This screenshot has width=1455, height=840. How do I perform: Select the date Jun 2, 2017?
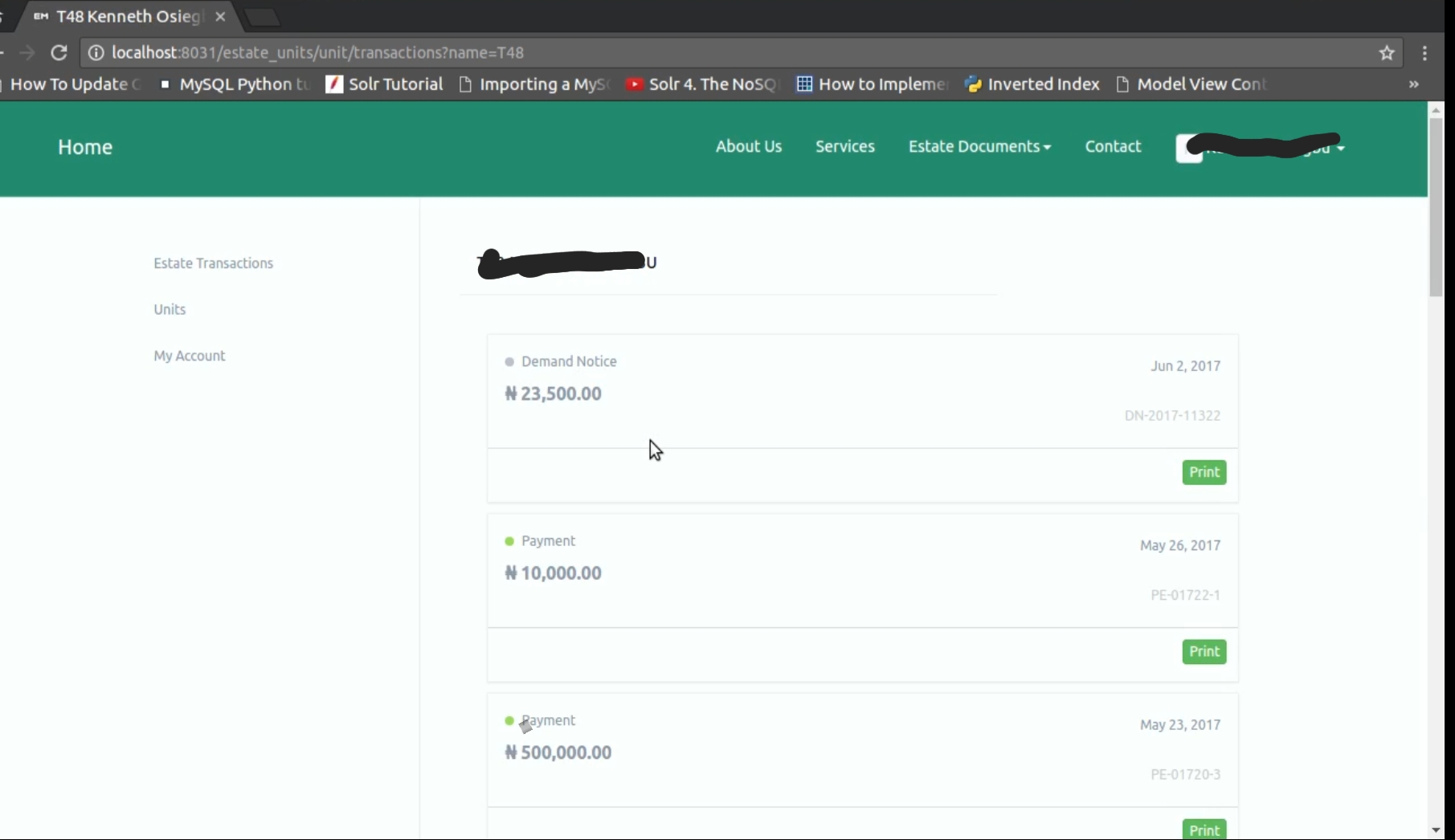pos(1185,366)
